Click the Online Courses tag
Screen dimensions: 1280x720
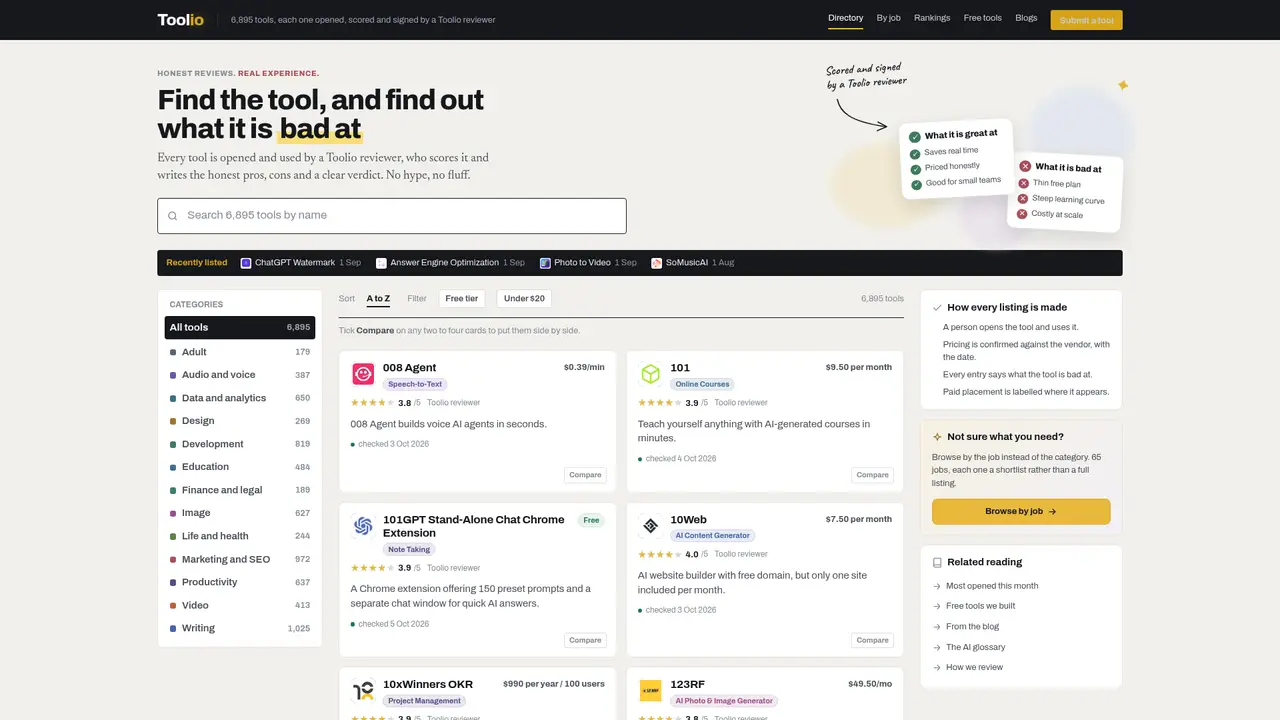702,384
